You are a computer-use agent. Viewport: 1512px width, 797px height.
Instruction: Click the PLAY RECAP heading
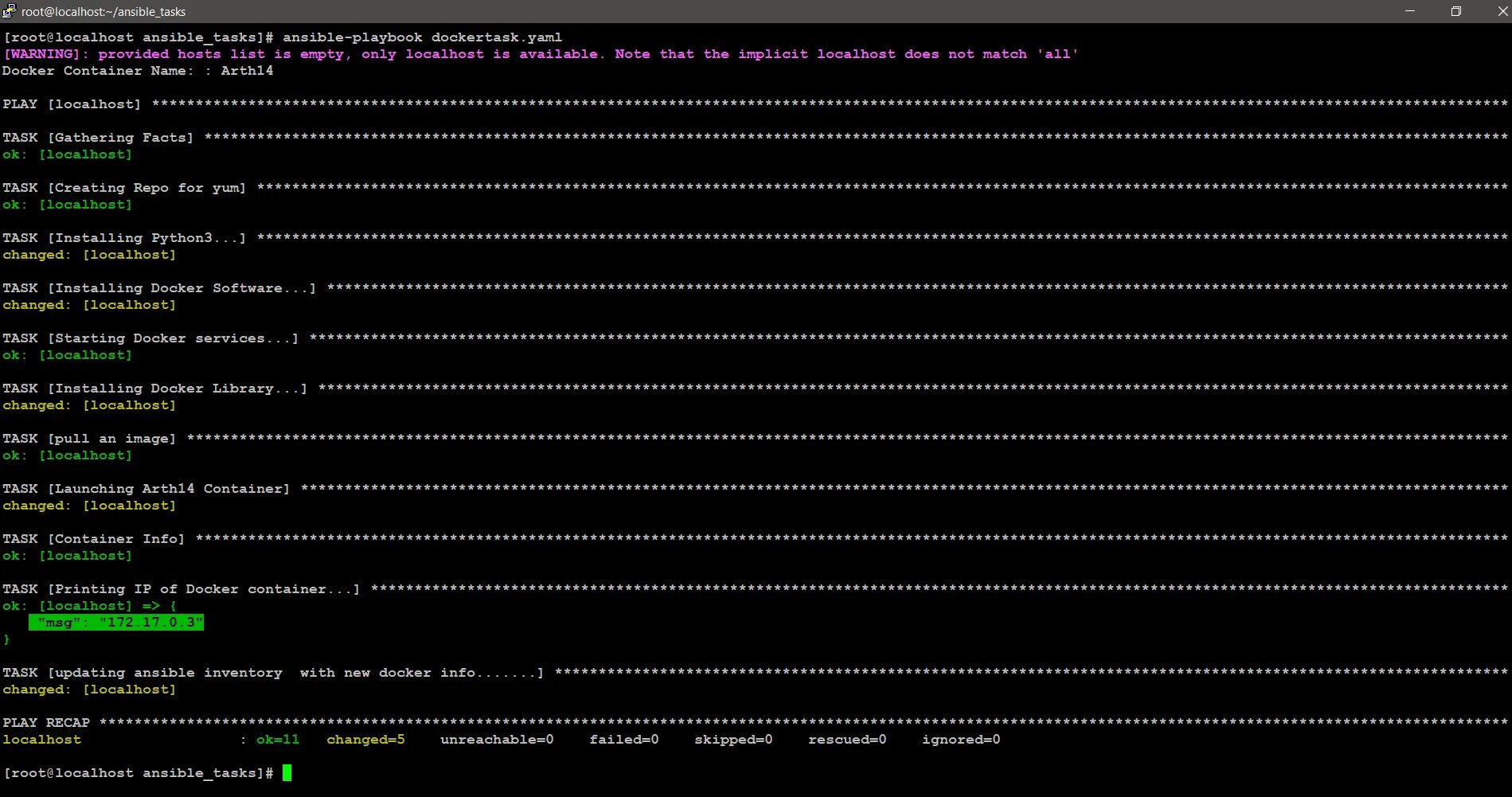click(x=46, y=723)
